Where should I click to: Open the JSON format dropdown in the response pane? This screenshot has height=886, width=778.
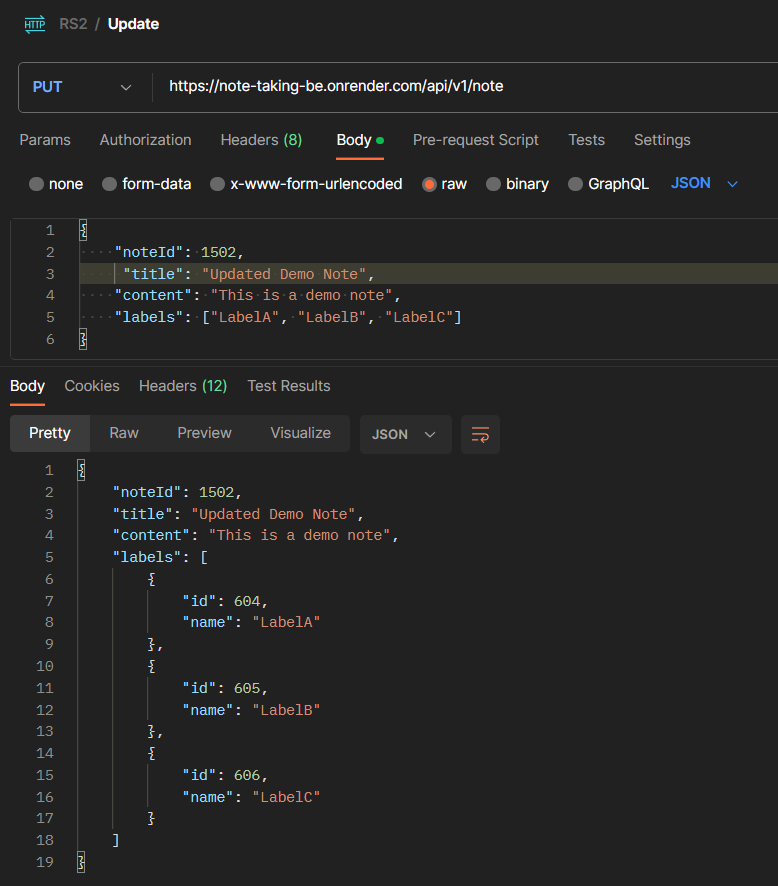pyautogui.click(x=405, y=434)
